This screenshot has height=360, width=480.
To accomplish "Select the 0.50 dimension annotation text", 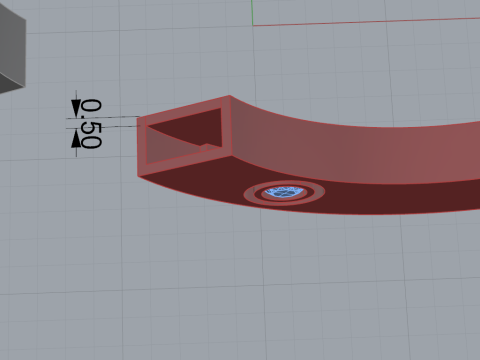I will click(x=91, y=124).
